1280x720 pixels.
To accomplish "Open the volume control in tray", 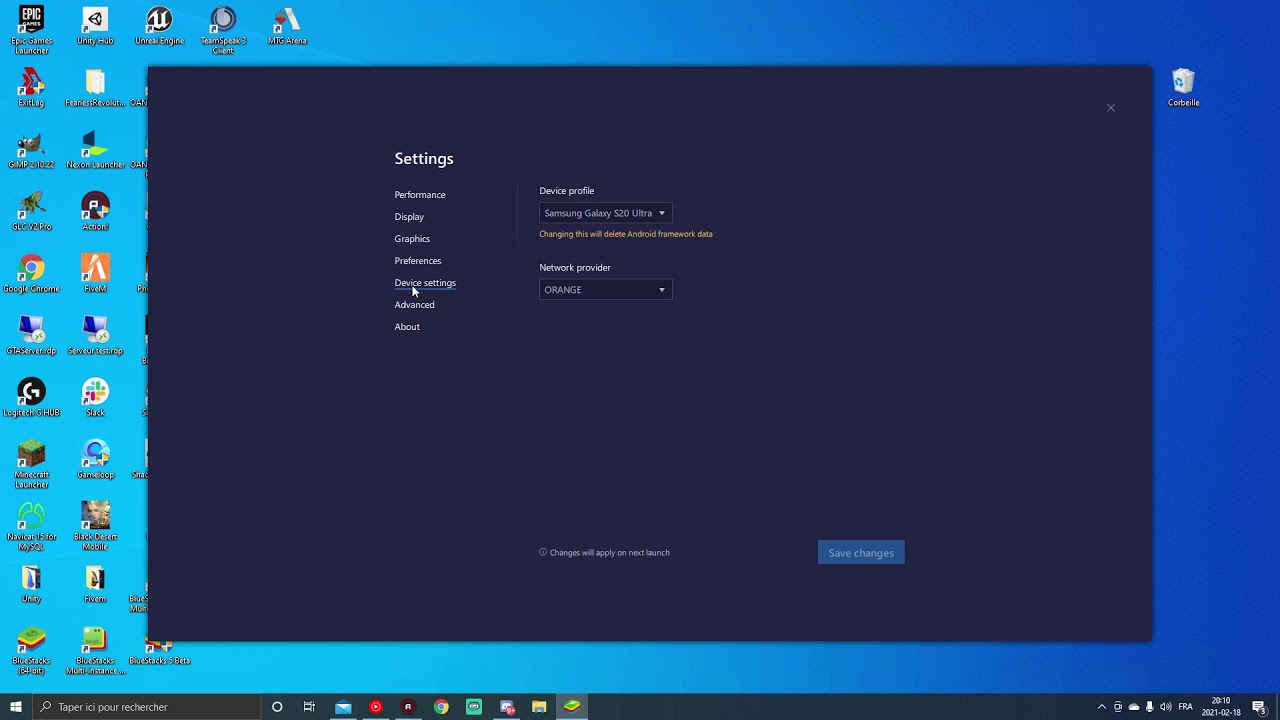I will coord(1166,707).
